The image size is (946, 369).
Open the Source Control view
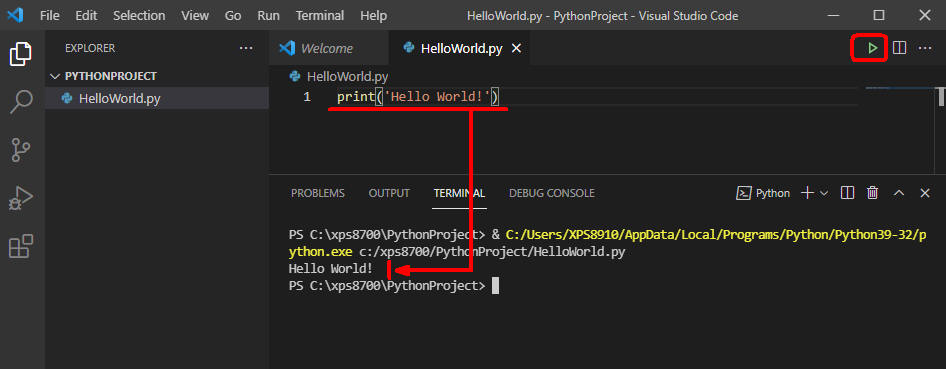[x=21, y=150]
